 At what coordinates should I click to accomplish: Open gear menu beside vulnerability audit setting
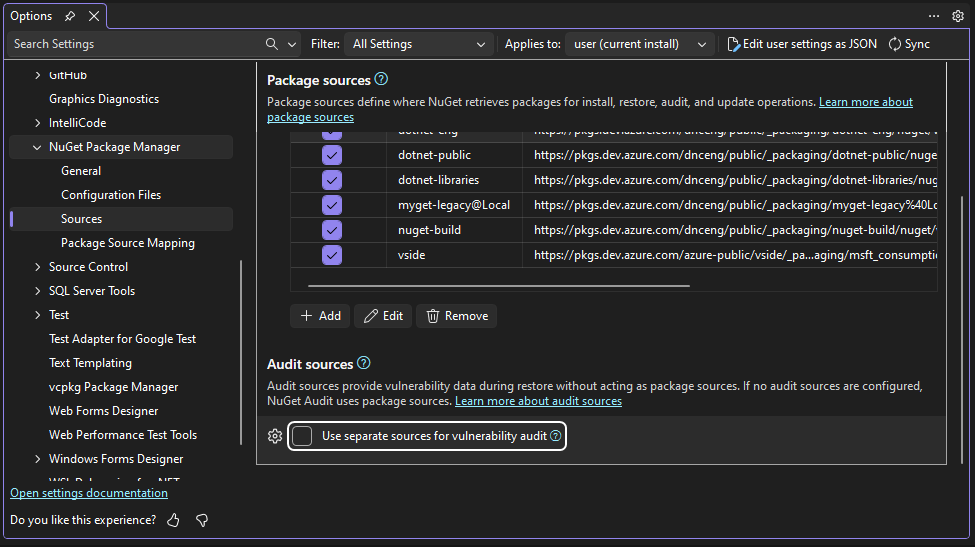pyautogui.click(x=275, y=436)
